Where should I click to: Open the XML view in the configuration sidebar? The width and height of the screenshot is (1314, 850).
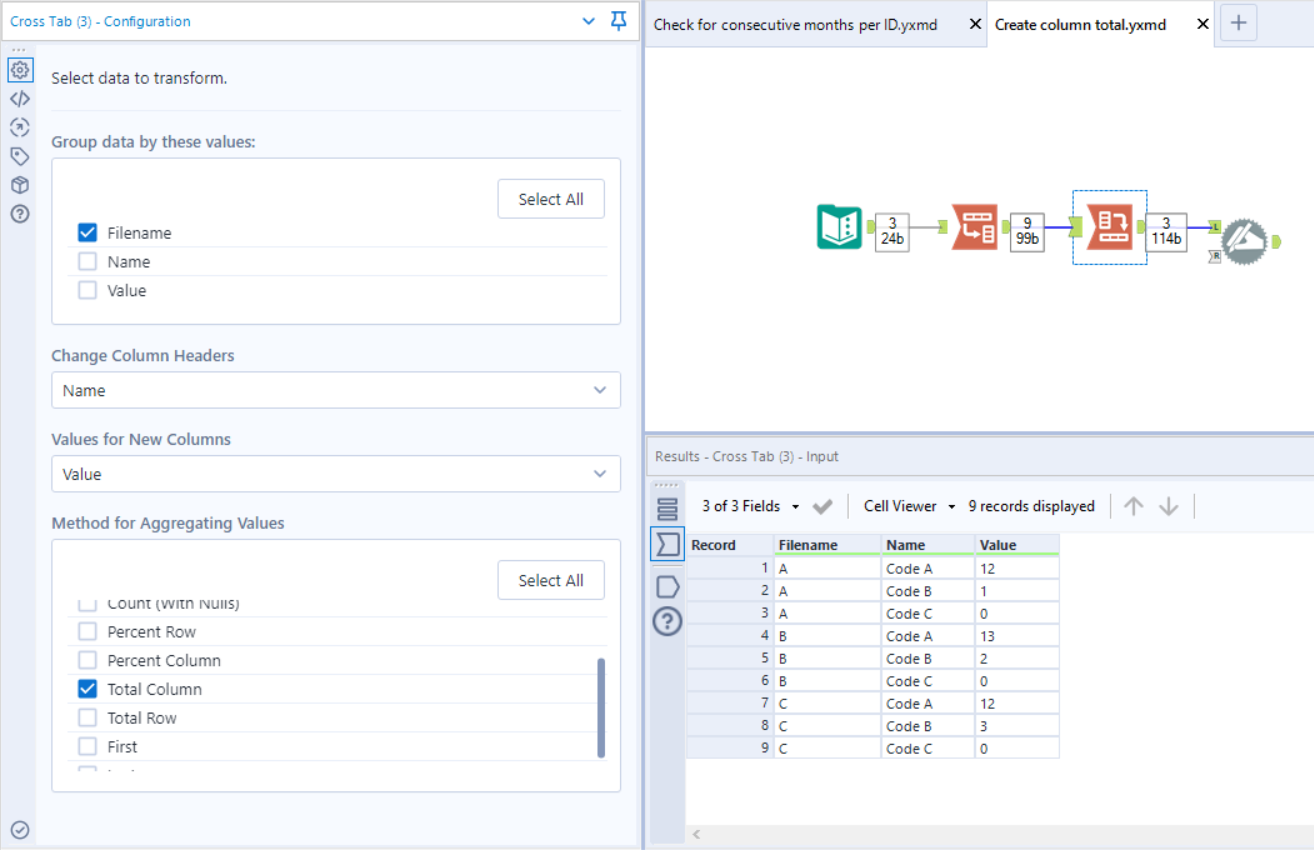click(20, 98)
